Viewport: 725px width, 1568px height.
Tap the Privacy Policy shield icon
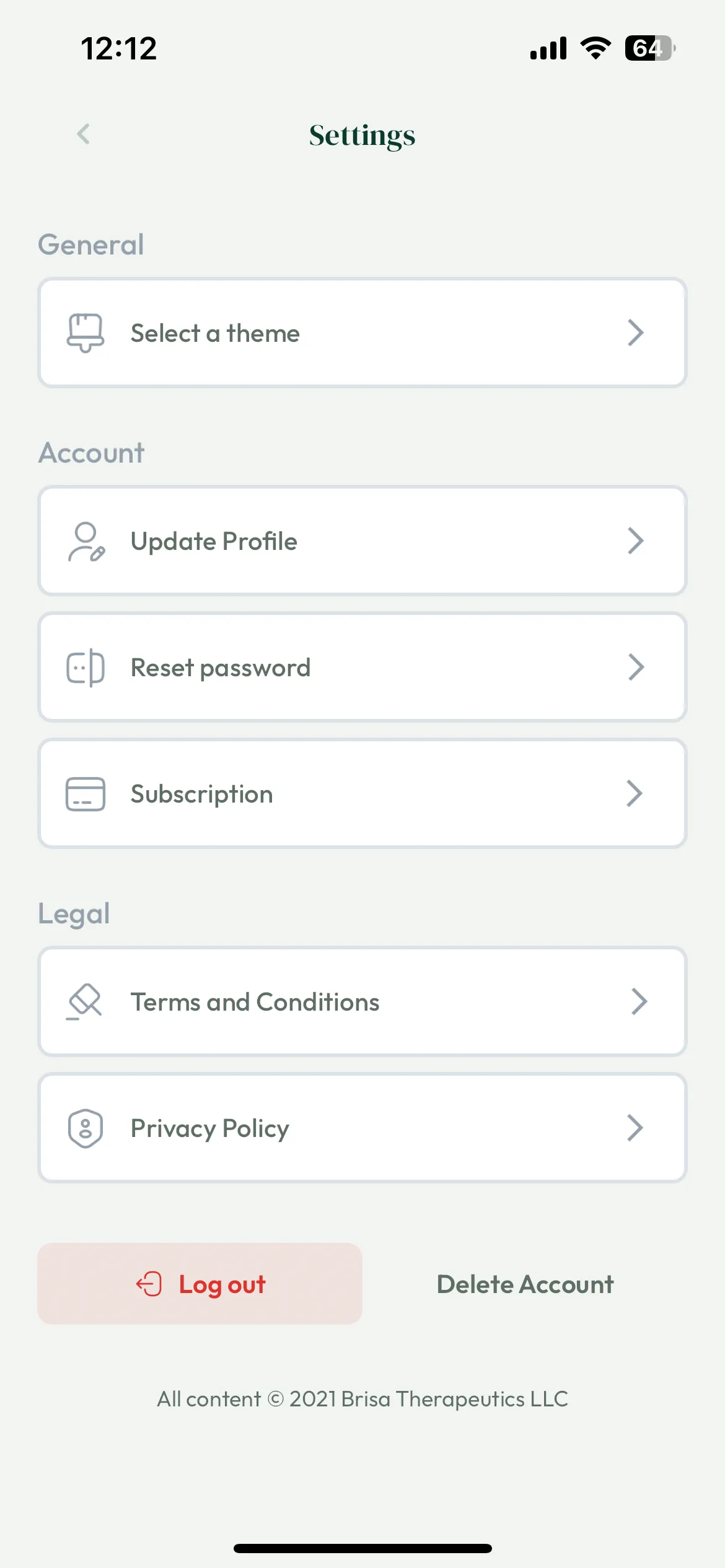86,1128
